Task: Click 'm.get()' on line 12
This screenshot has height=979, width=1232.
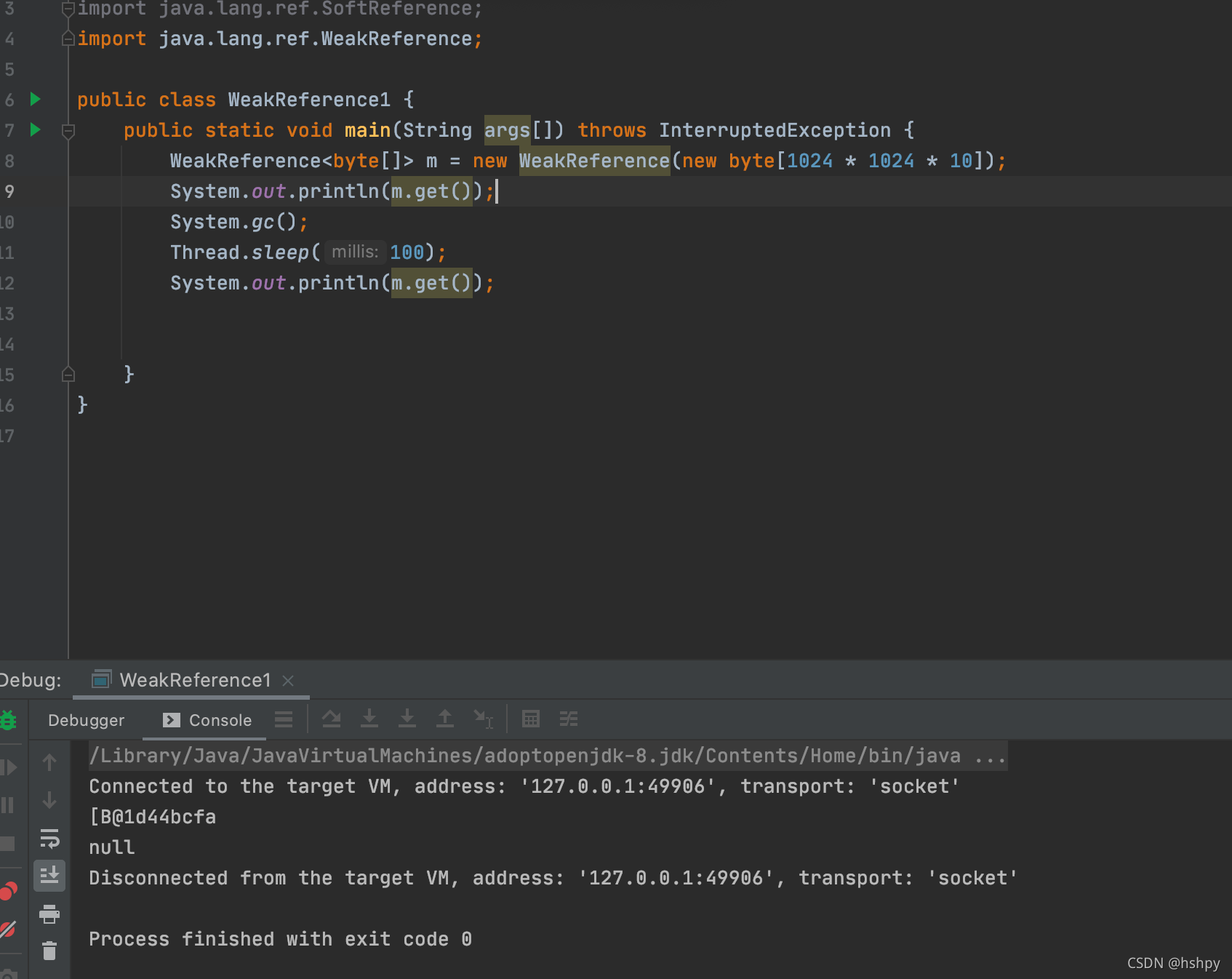Action: [x=432, y=283]
